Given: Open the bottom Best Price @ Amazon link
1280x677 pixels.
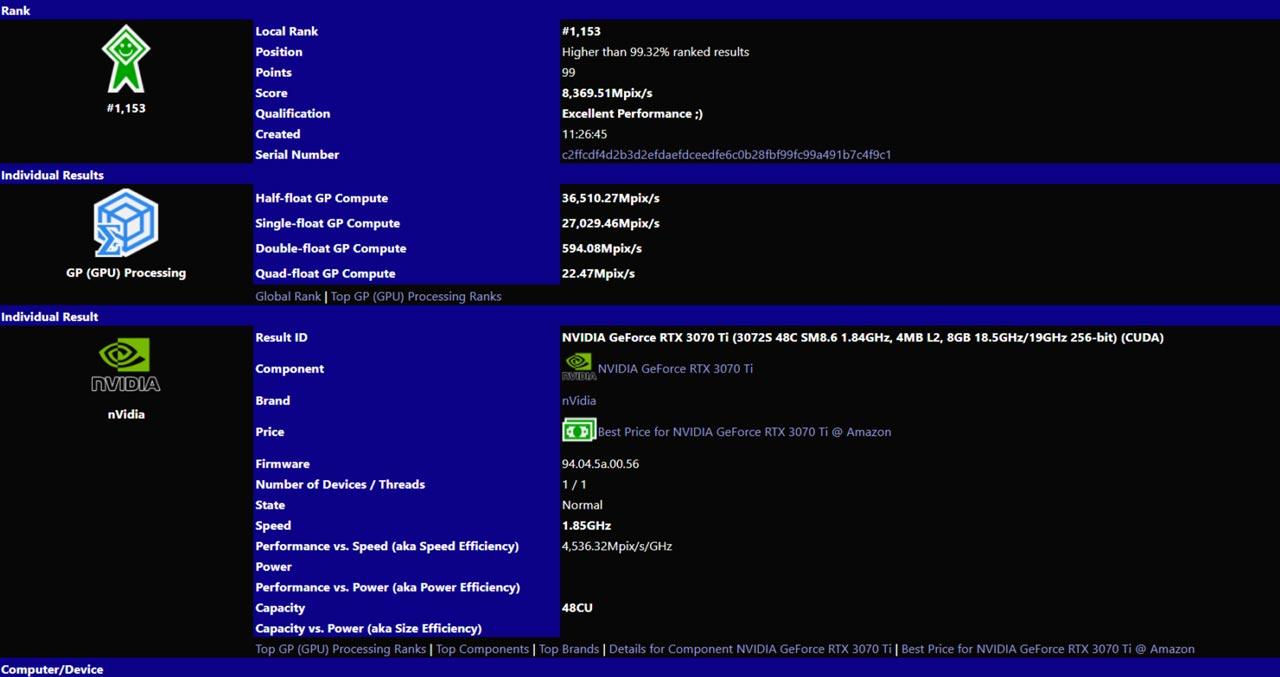Looking at the screenshot, I should (1048, 649).
